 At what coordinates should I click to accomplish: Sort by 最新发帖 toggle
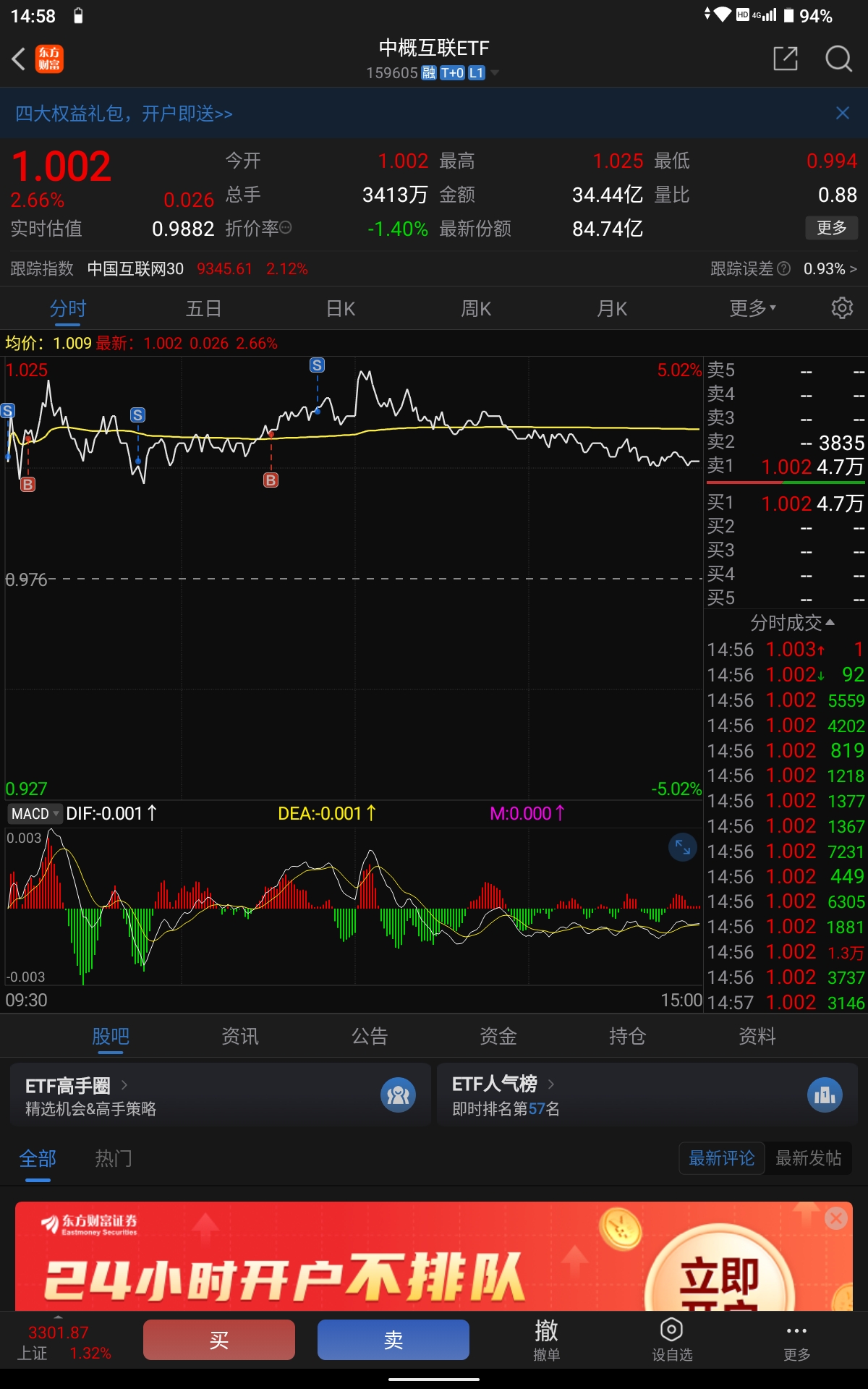[809, 1158]
